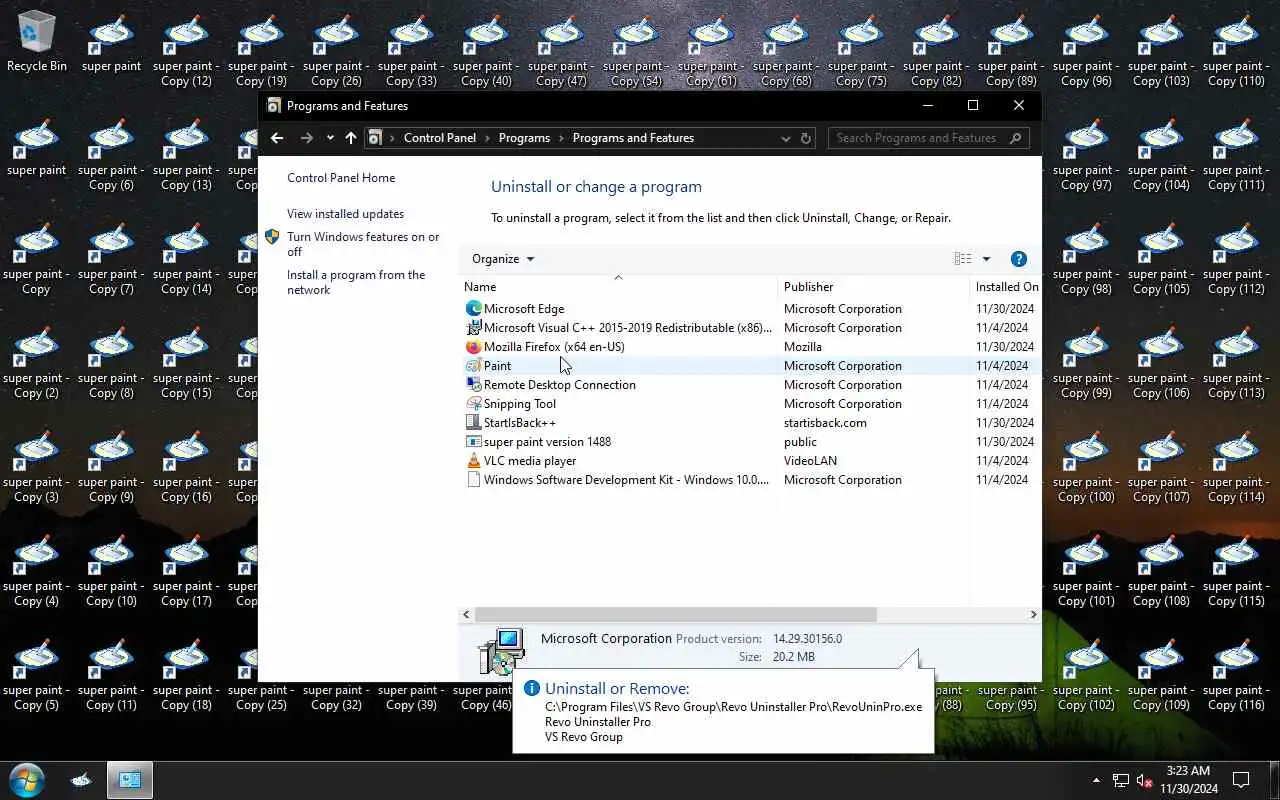Viewport: 1280px width, 800px height.
Task: Select the 'super paint - Copy (54)' desktop icon
Action: (x=636, y=50)
